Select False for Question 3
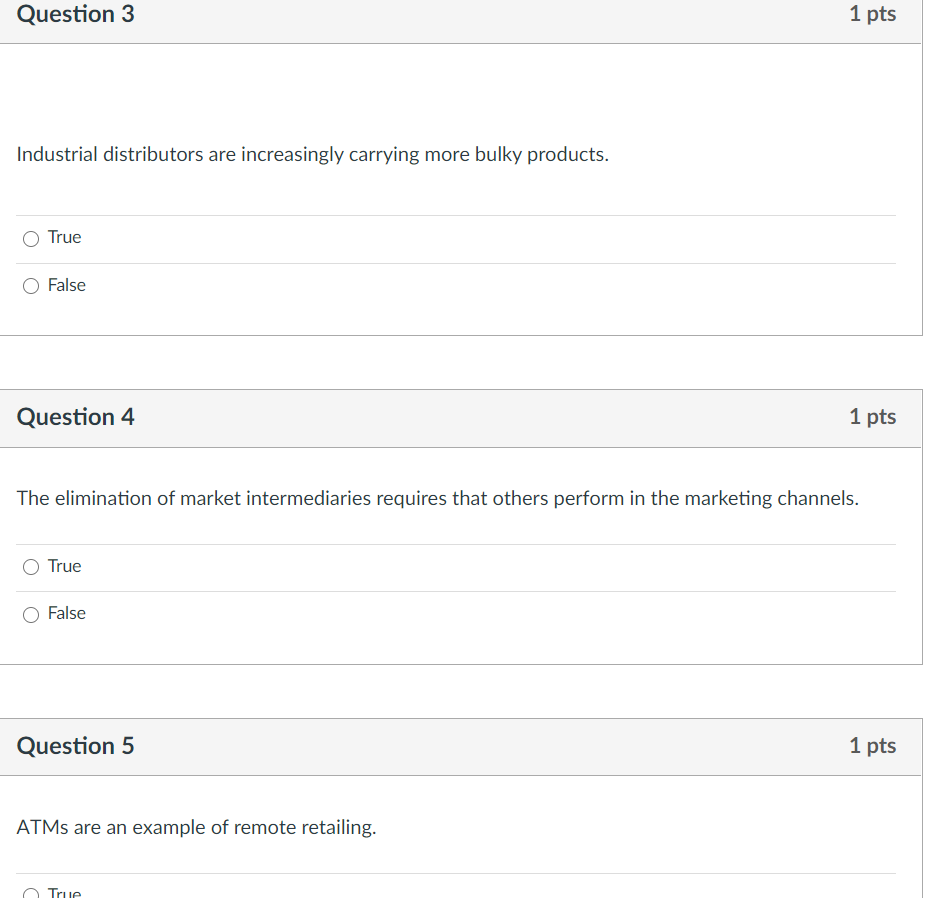Viewport: 934px width, 898px height. click(x=31, y=286)
